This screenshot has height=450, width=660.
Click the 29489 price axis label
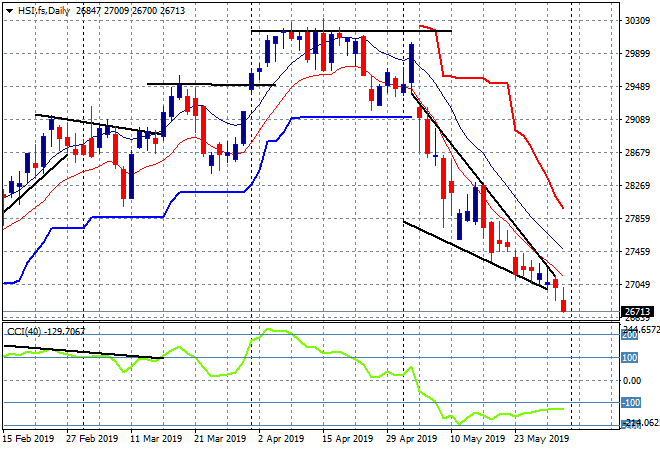click(637, 87)
